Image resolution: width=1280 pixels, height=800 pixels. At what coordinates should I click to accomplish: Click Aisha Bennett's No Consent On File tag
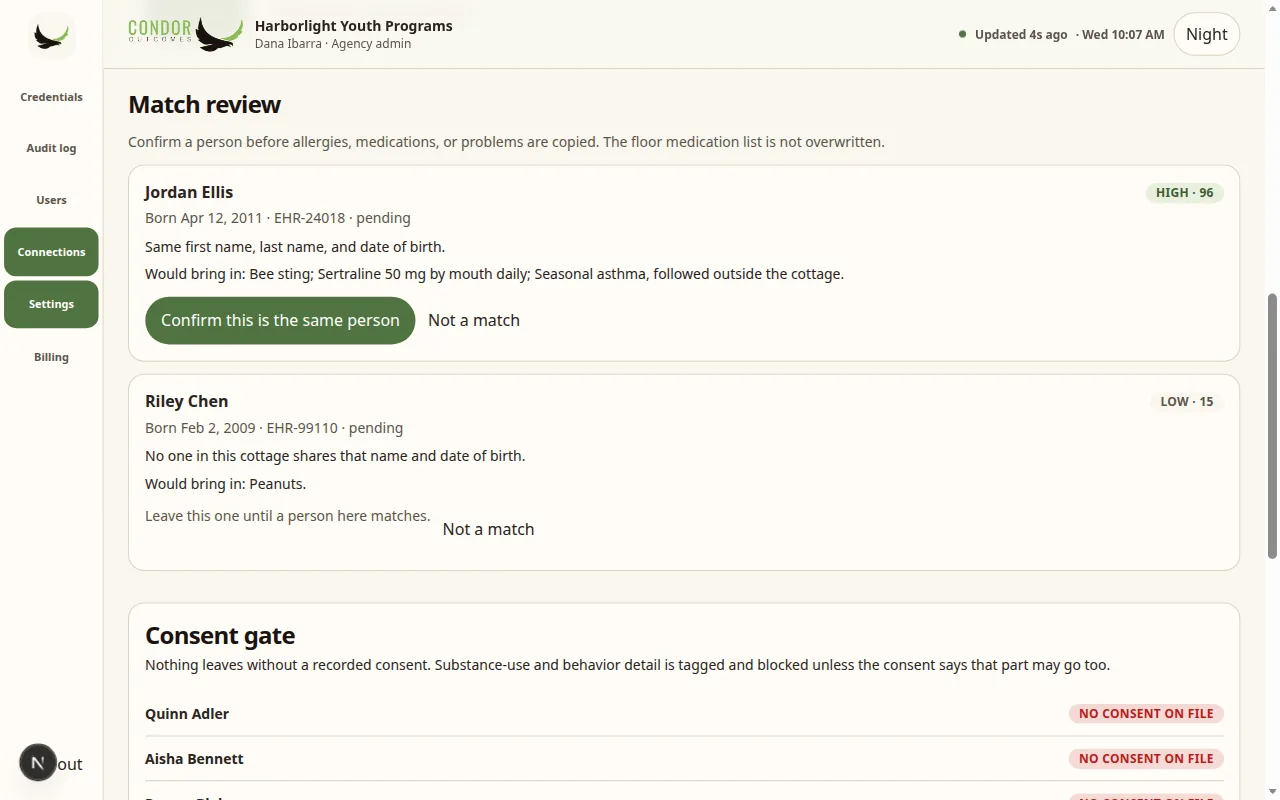[1146, 758]
